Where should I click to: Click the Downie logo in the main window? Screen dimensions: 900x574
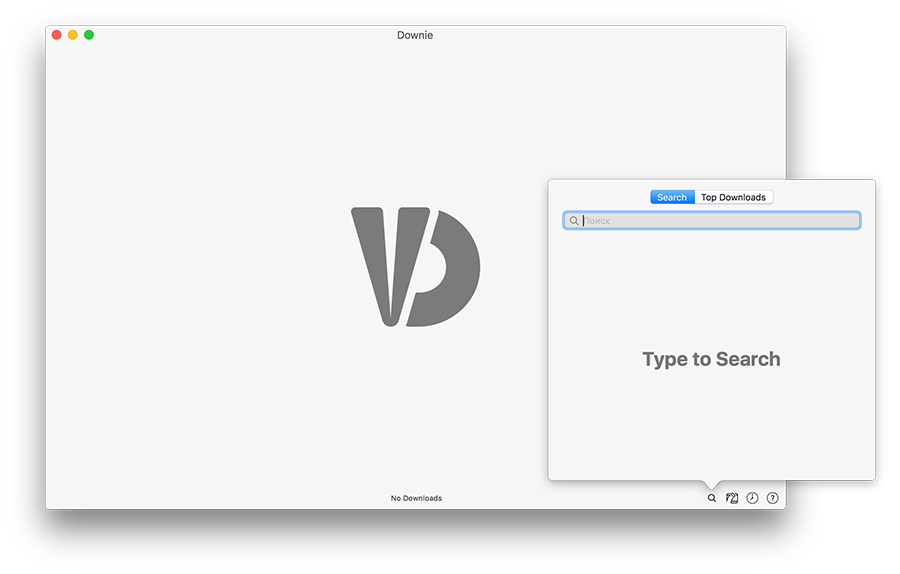coord(415,266)
